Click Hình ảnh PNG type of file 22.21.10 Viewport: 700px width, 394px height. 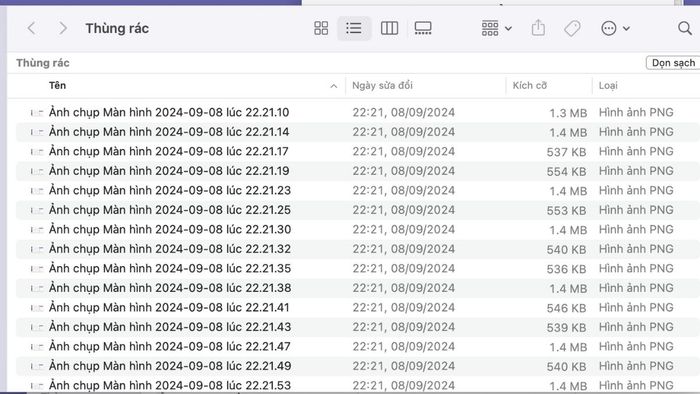[636, 112]
